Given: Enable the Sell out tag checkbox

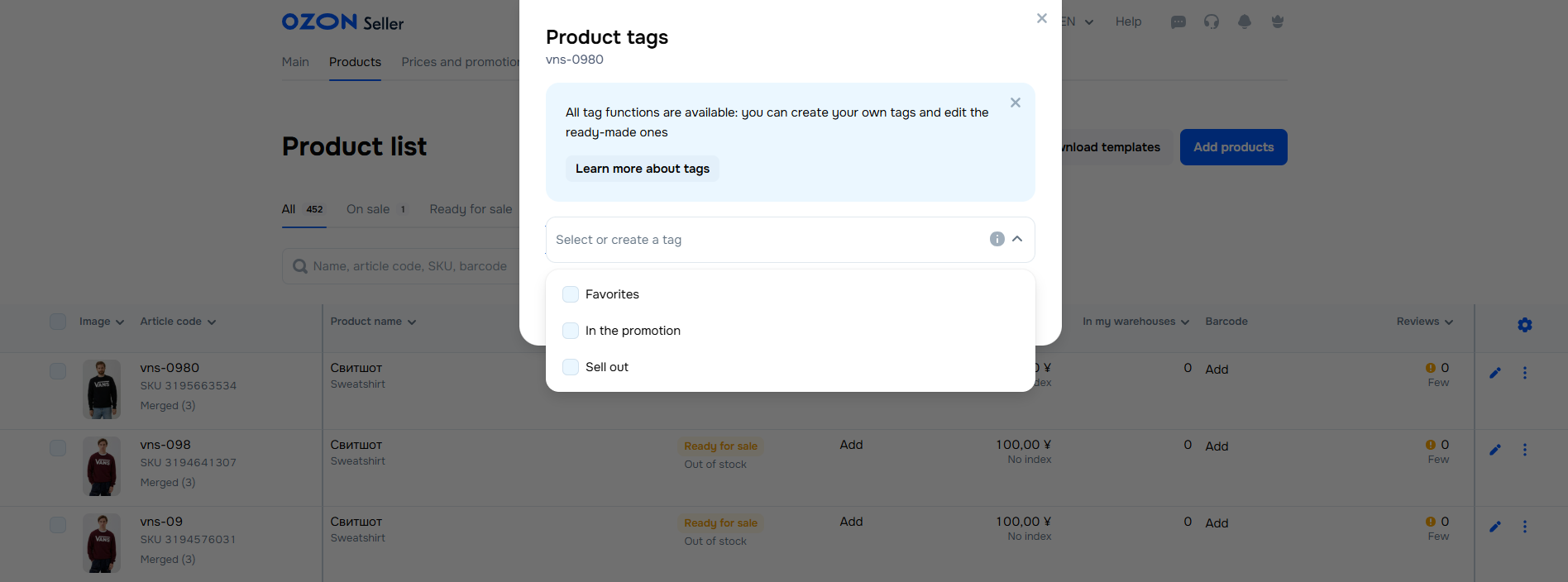Looking at the screenshot, I should (x=571, y=367).
